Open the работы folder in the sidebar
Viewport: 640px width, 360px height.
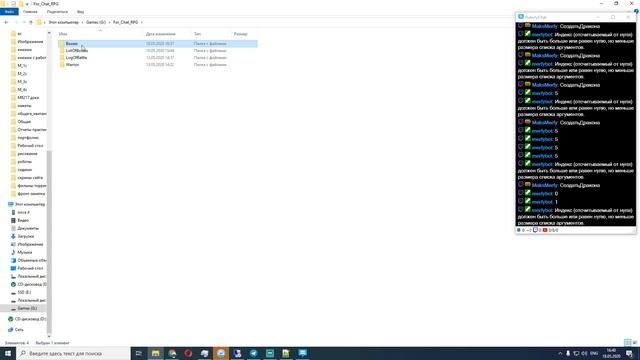pyautogui.click(x=24, y=162)
